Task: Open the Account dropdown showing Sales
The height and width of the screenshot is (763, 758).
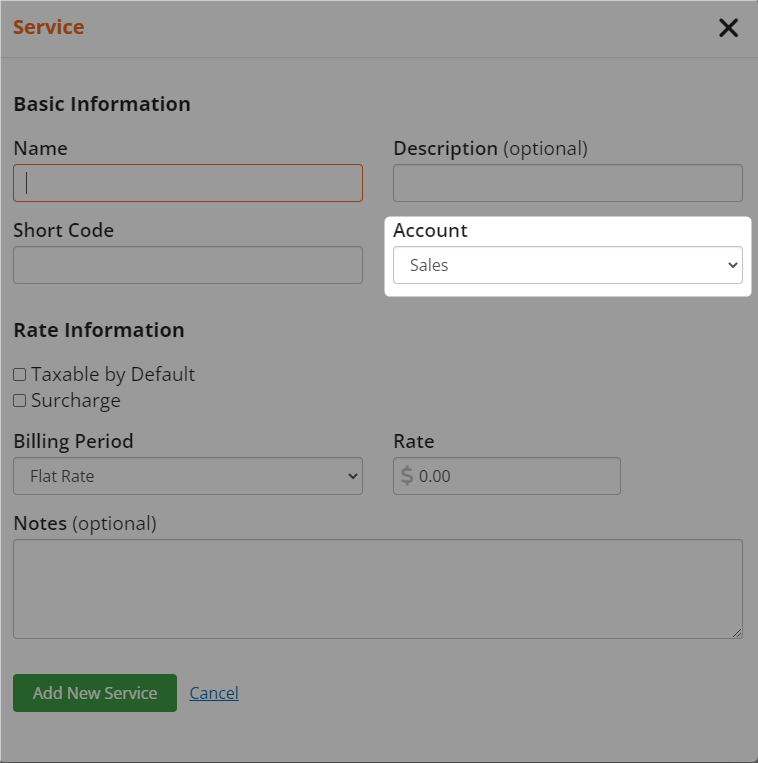Action: click(568, 265)
